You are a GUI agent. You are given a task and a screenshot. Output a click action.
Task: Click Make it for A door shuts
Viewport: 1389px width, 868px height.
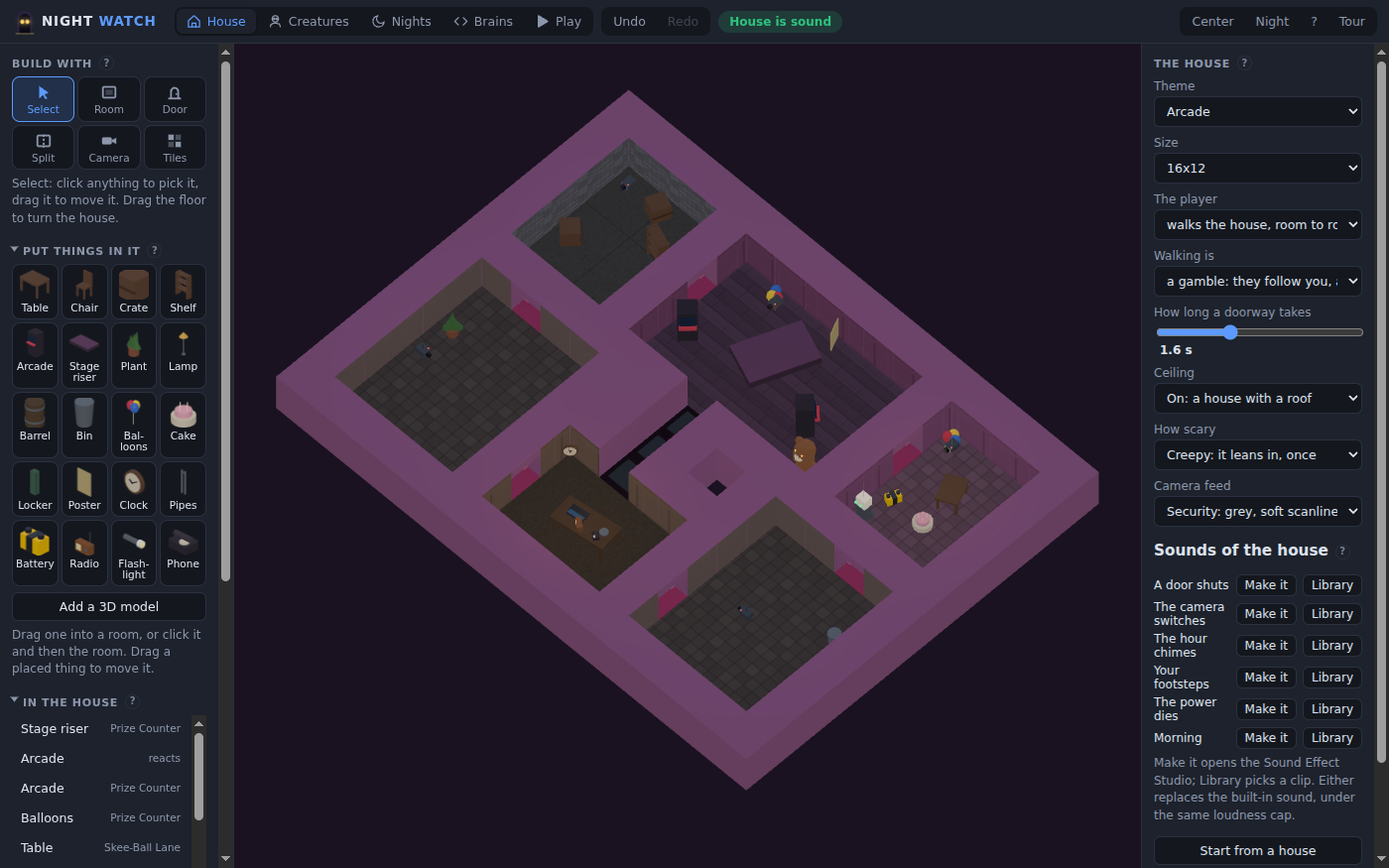1266,585
